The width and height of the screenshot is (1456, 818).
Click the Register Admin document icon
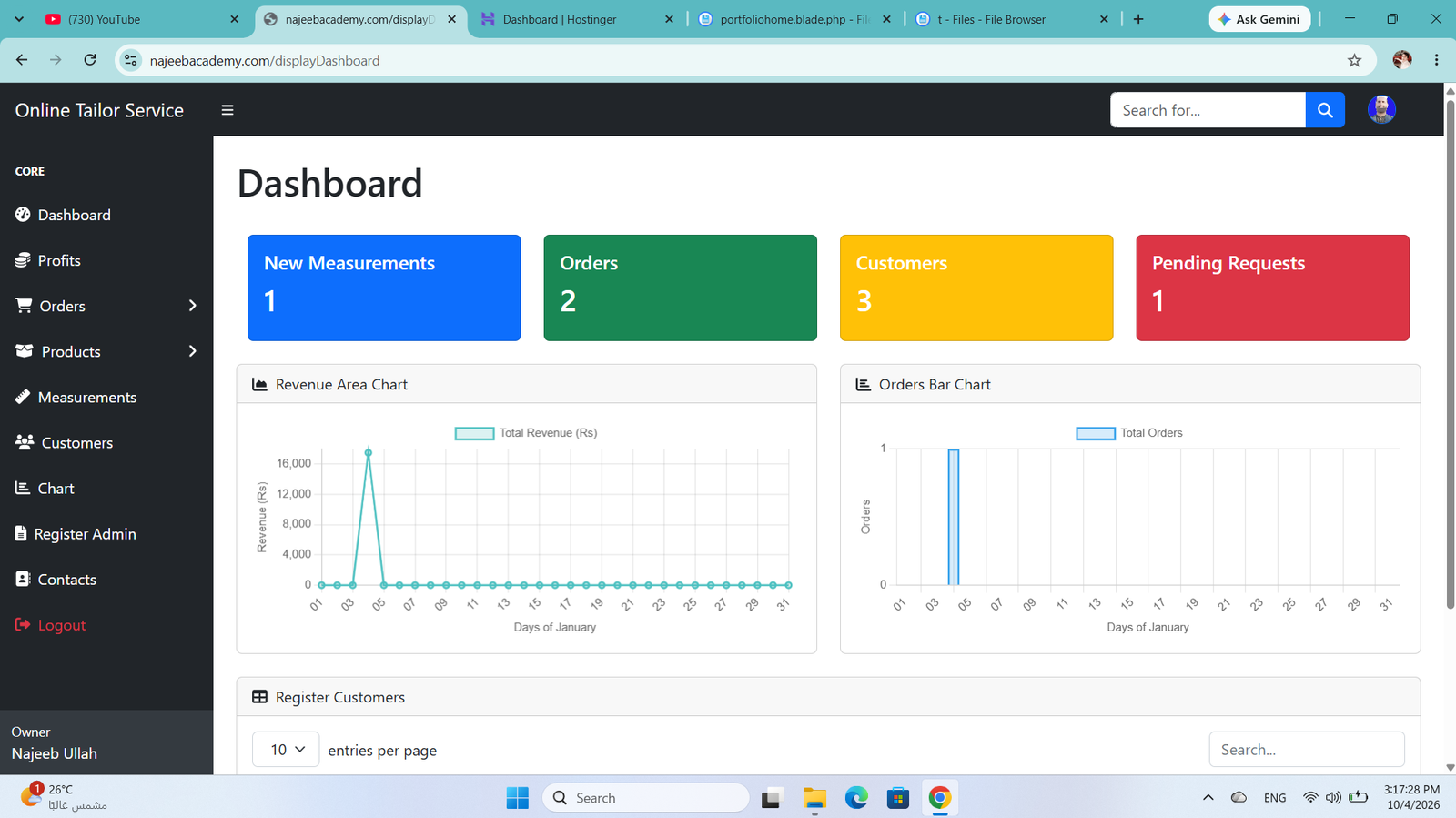click(x=21, y=533)
